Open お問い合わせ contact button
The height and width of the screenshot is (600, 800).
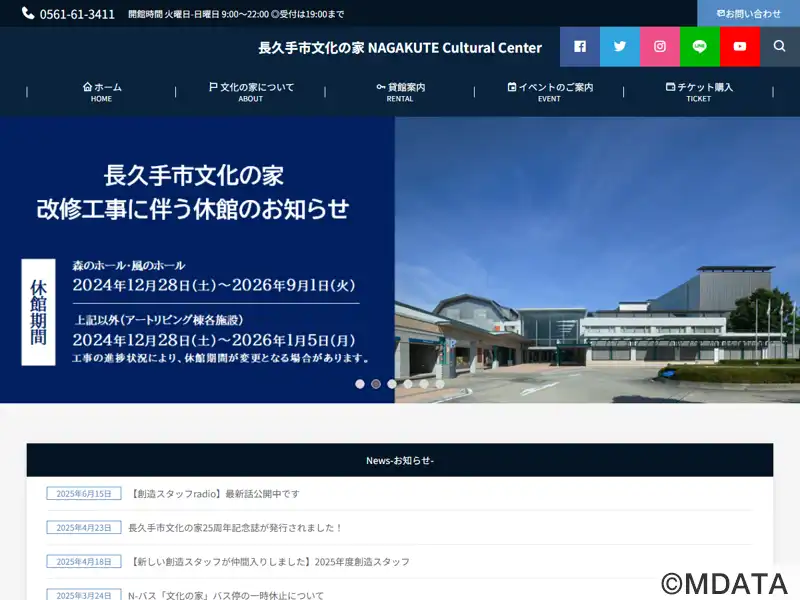click(x=748, y=14)
